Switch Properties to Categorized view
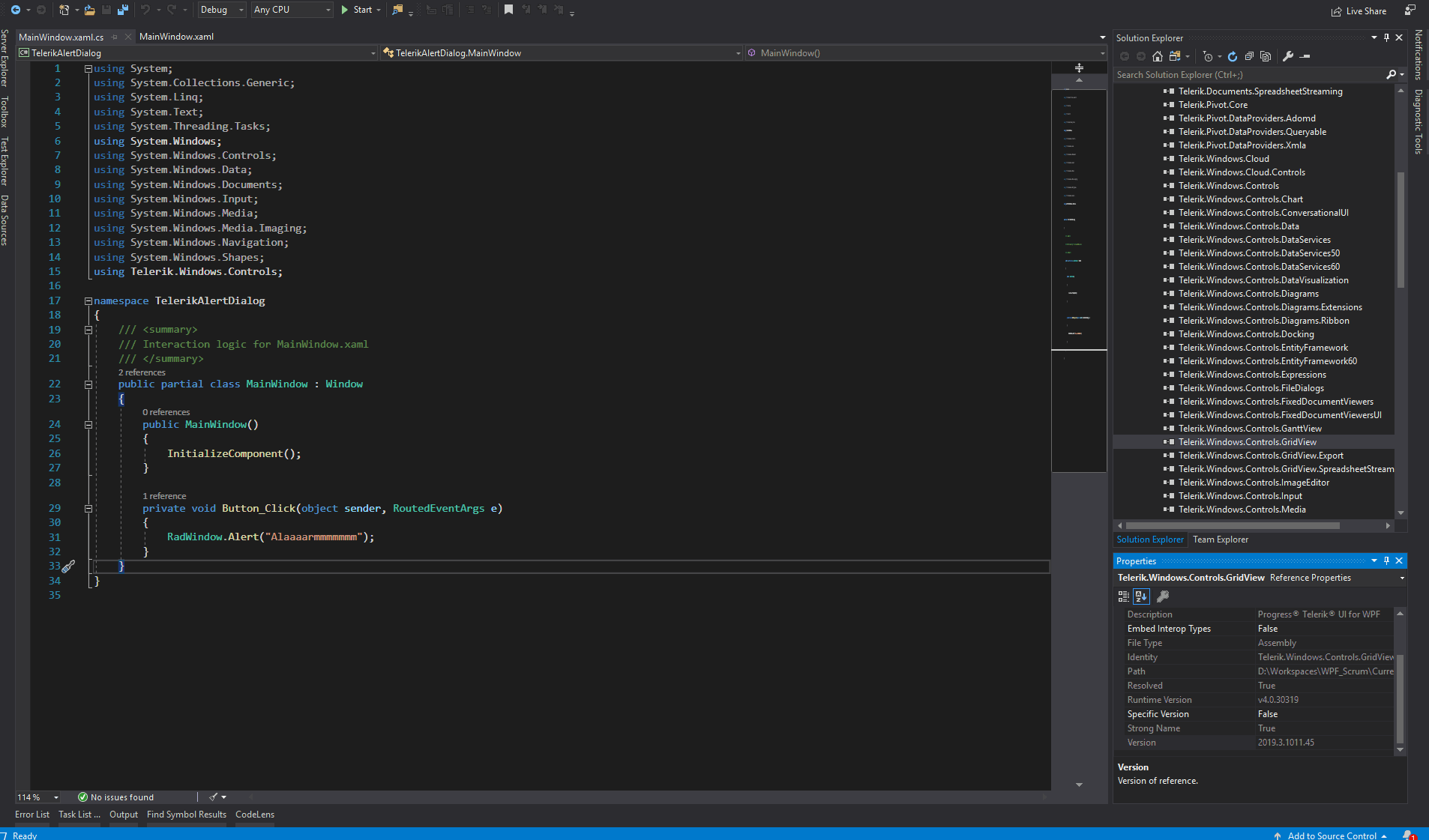1429x840 pixels. click(1123, 596)
